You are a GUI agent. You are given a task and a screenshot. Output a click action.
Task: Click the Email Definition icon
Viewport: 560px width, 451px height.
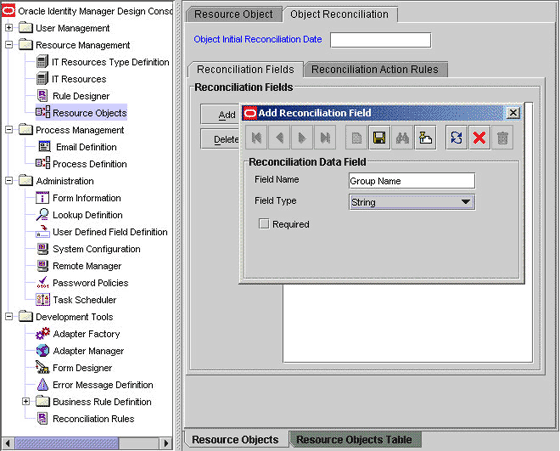[44, 146]
